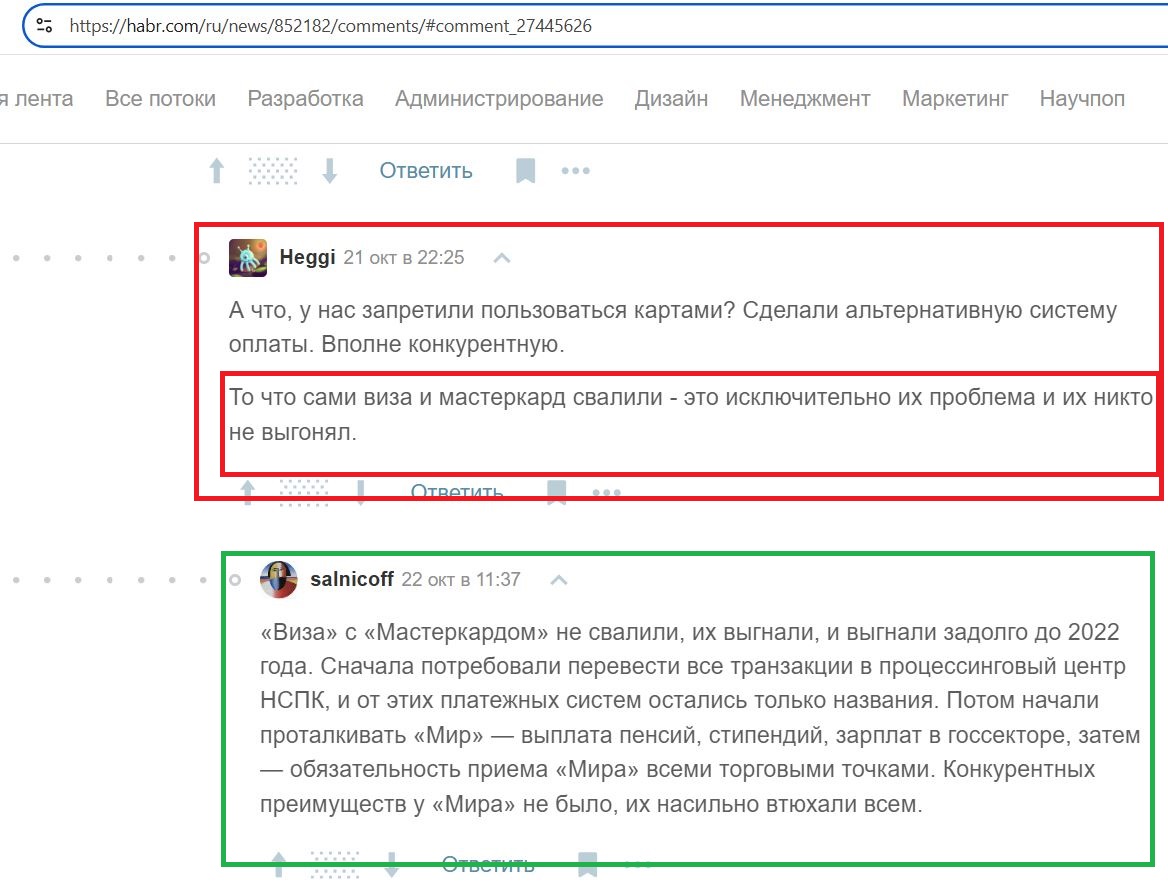Image resolution: width=1168 pixels, height=890 pixels.
Task: Reply to salnicoff's comment via «Ответить»
Action: point(488,864)
